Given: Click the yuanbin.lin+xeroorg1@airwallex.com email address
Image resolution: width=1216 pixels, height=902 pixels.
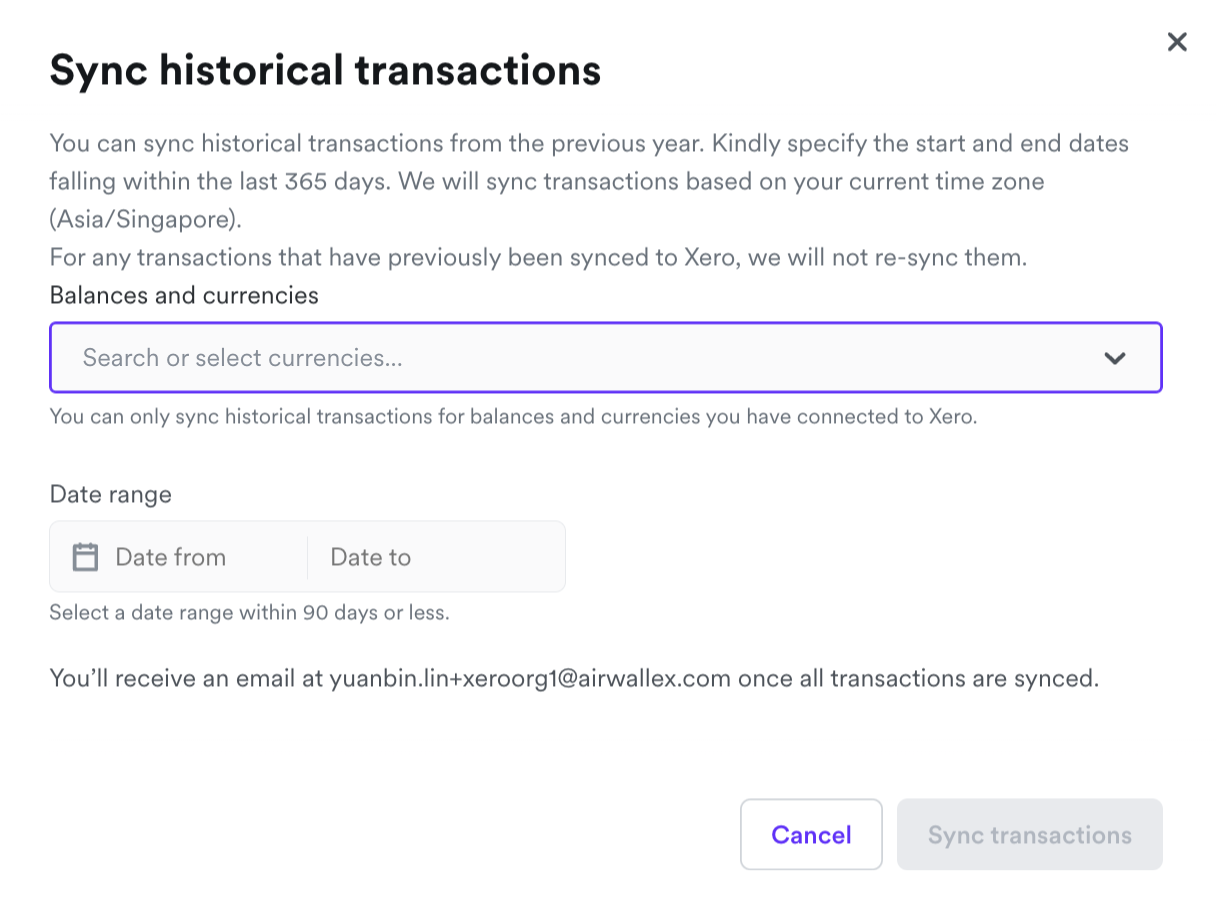Looking at the screenshot, I should click(530, 679).
